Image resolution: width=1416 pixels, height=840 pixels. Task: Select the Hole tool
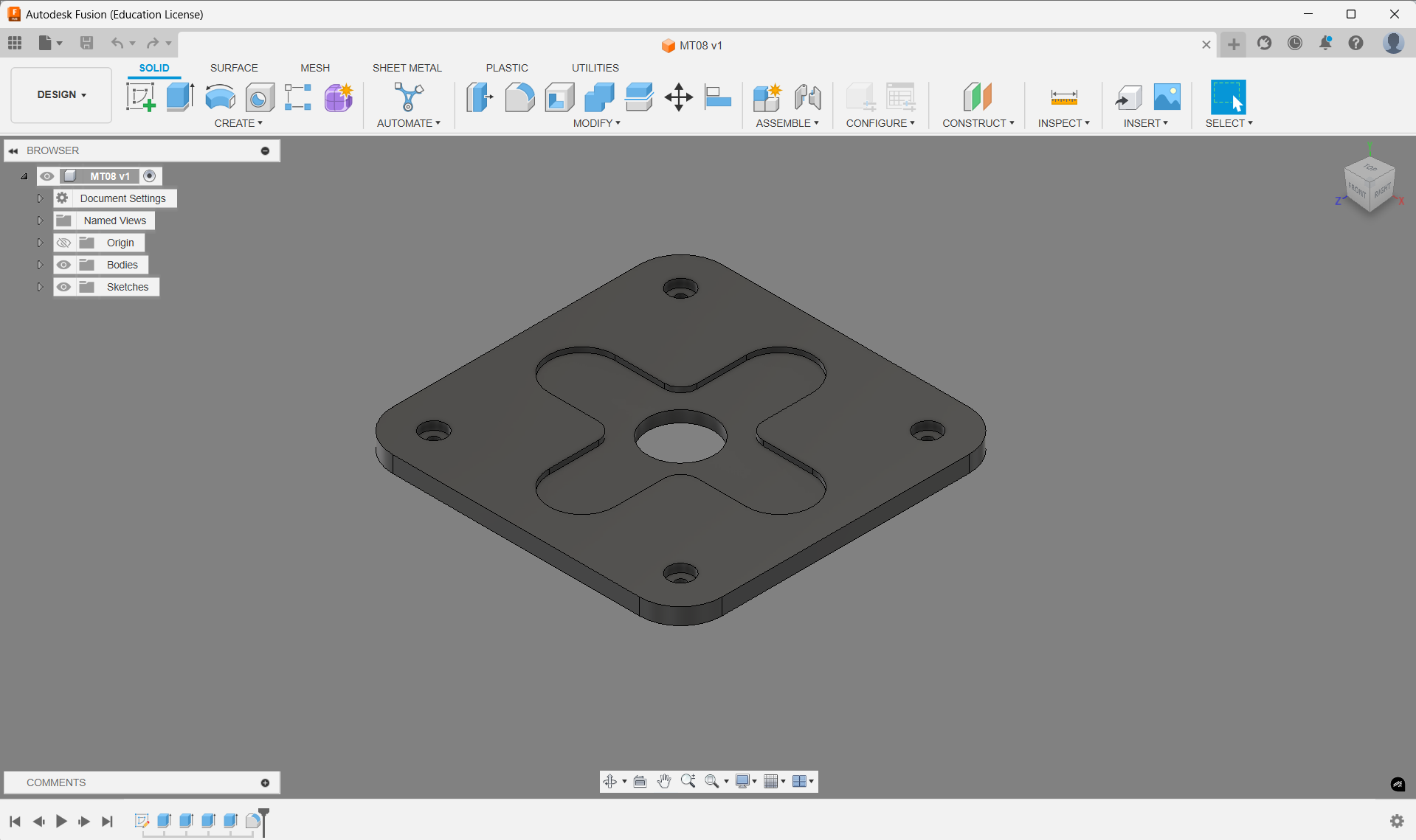click(260, 97)
